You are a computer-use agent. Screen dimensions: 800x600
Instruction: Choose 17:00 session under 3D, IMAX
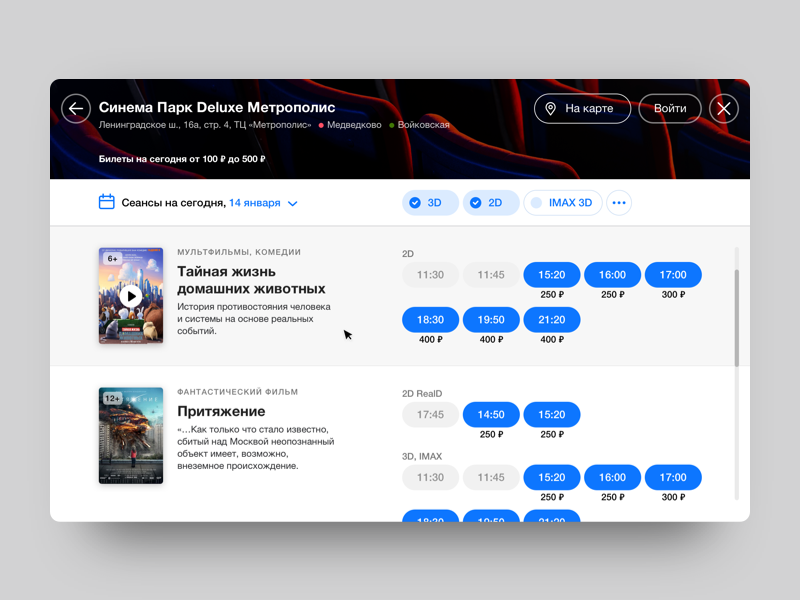click(673, 478)
